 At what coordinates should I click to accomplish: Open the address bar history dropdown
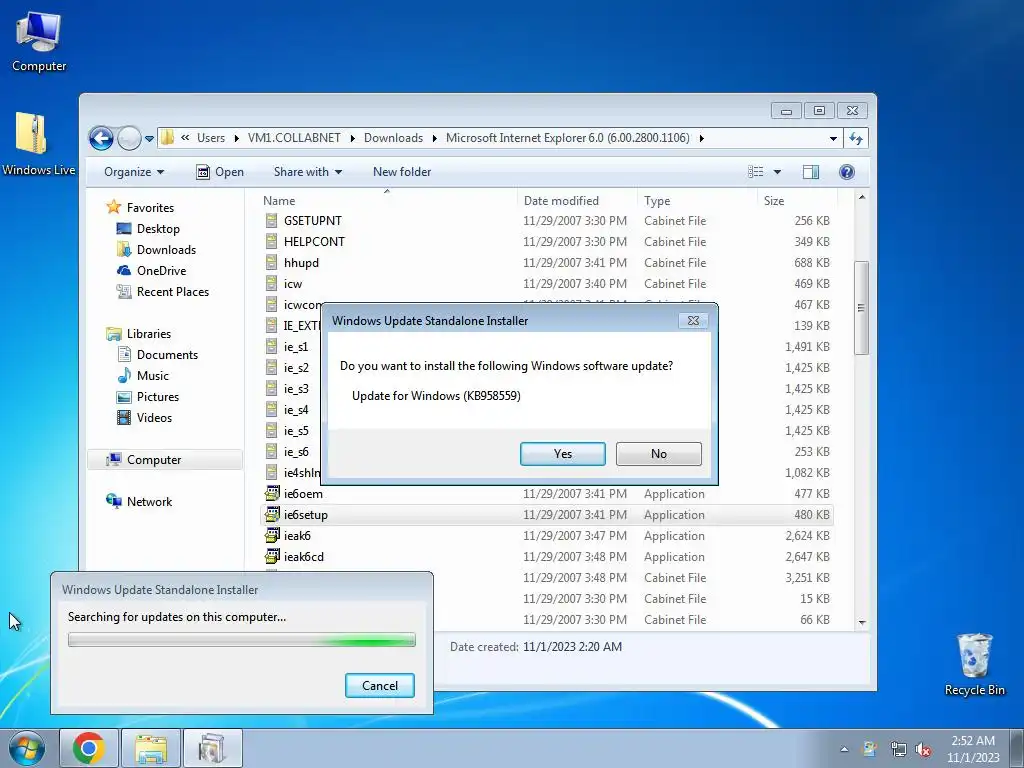pyautogui.click(x=833, y=138)
